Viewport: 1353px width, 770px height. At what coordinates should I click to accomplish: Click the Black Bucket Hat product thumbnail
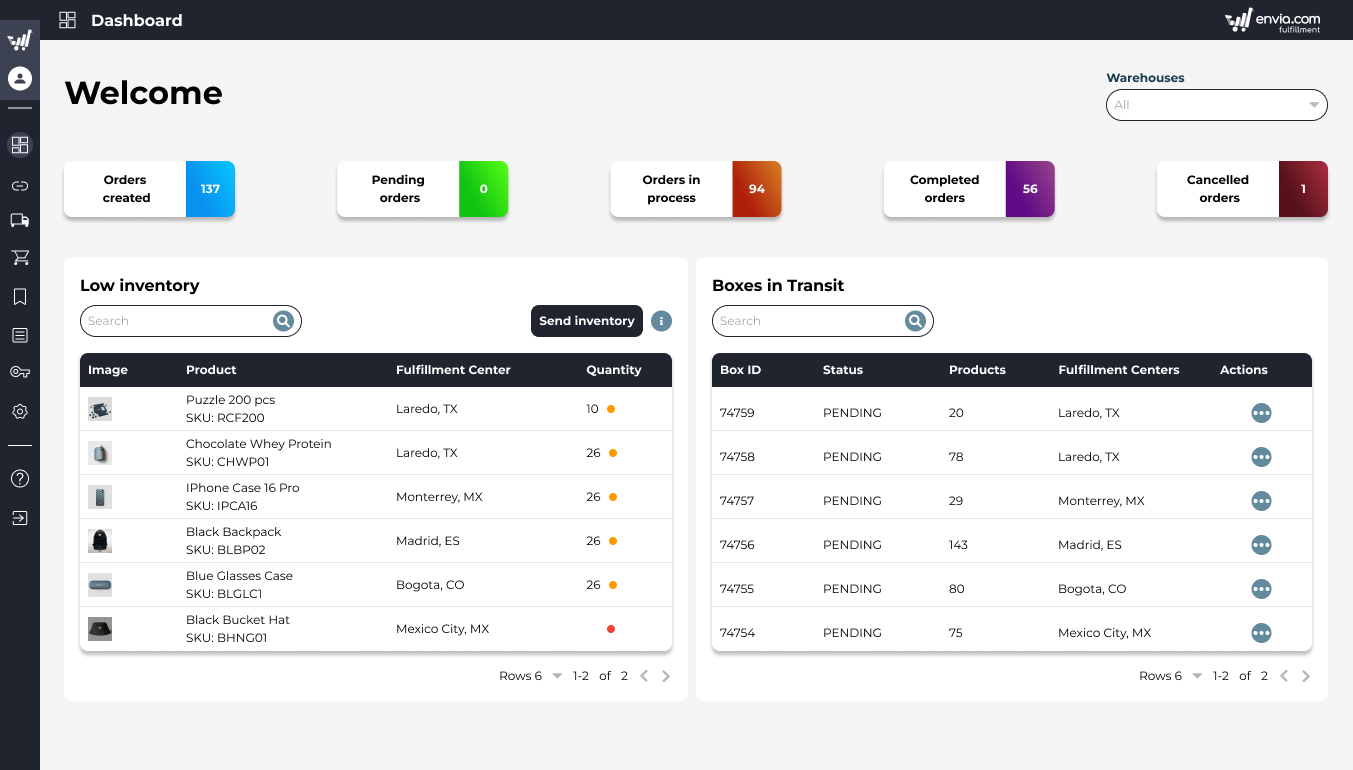[x=100, y=628]
